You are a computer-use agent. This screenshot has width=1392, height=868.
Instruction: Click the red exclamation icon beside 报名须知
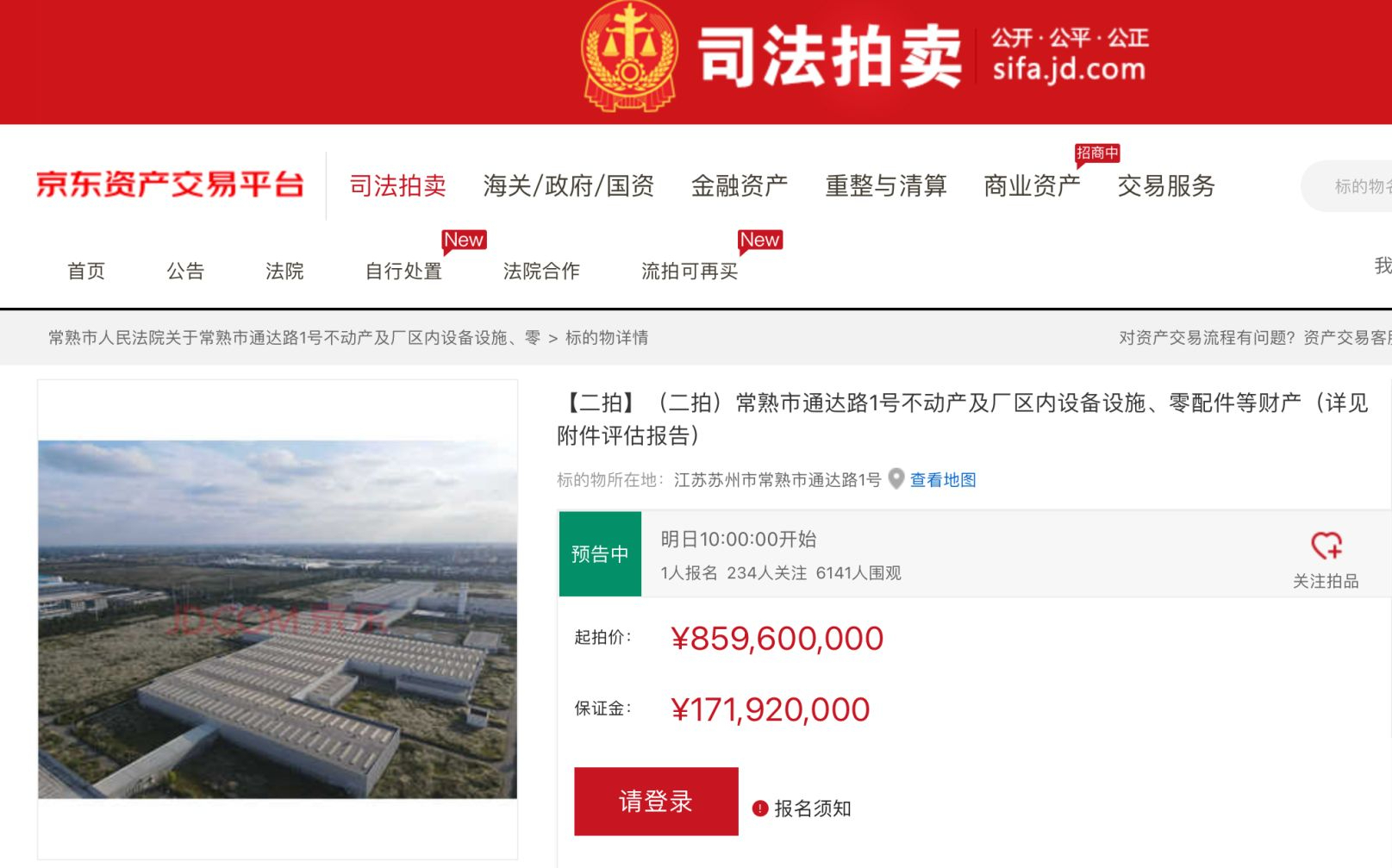(760, 809)
